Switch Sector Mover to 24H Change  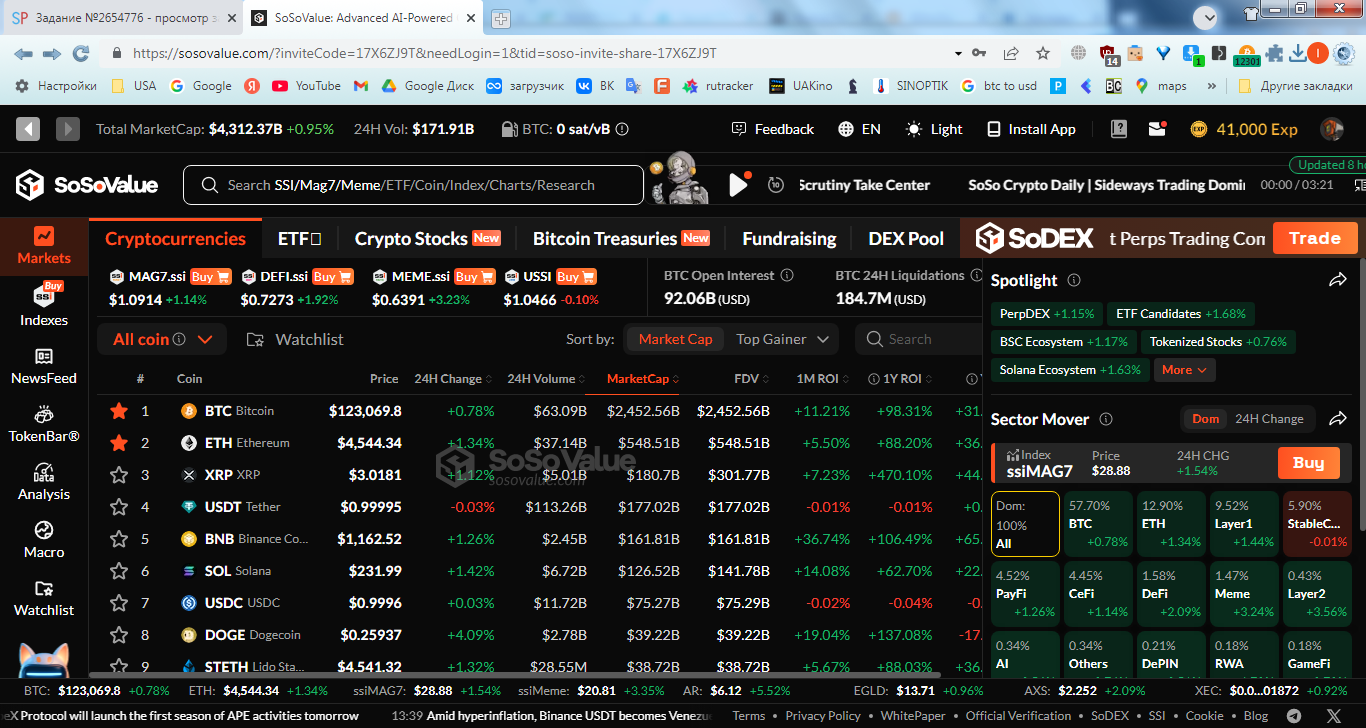1269,419
